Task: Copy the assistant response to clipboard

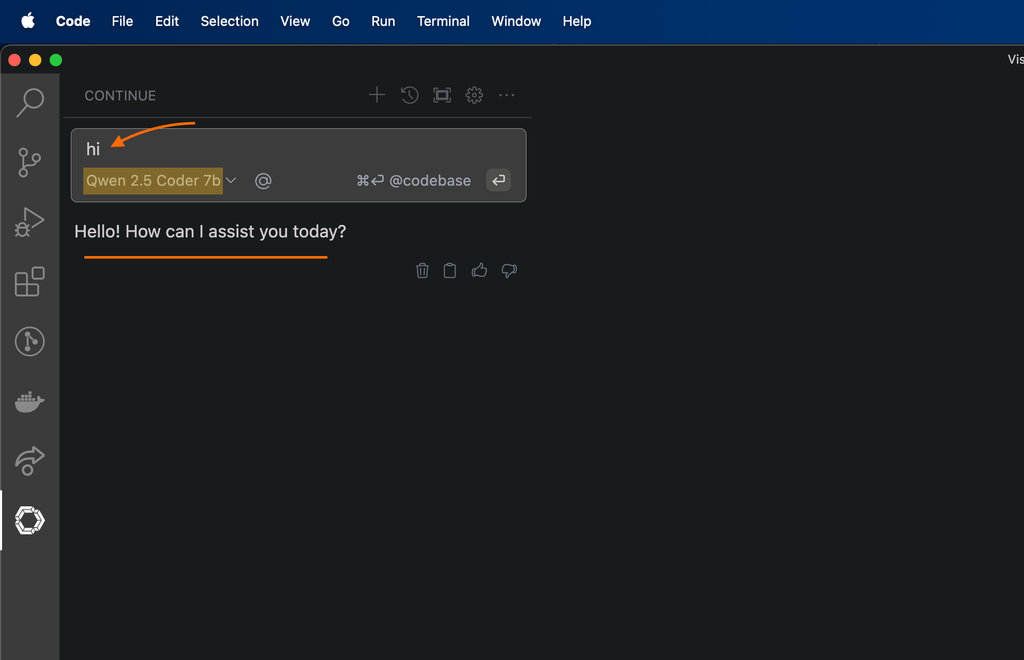Action: coord(449,270)
